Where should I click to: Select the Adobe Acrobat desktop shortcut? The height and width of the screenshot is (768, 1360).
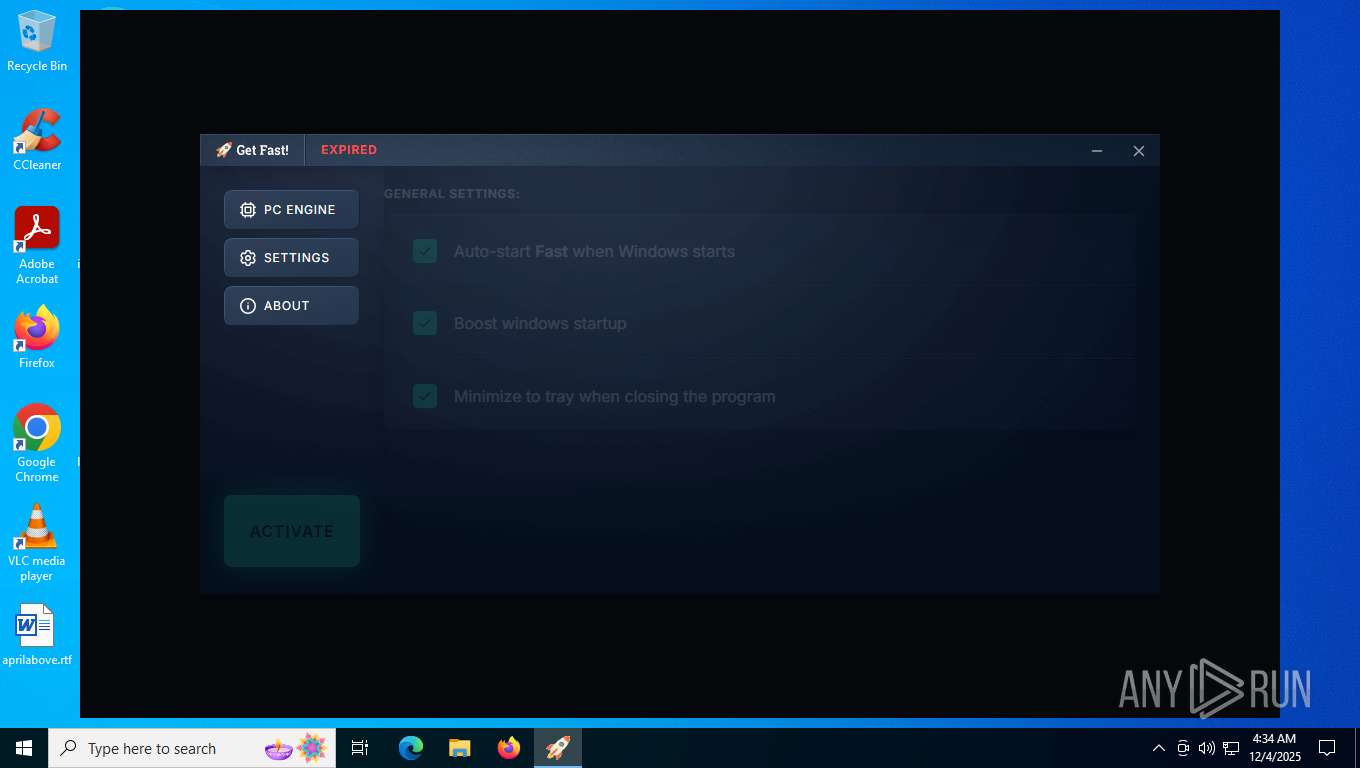37,246
